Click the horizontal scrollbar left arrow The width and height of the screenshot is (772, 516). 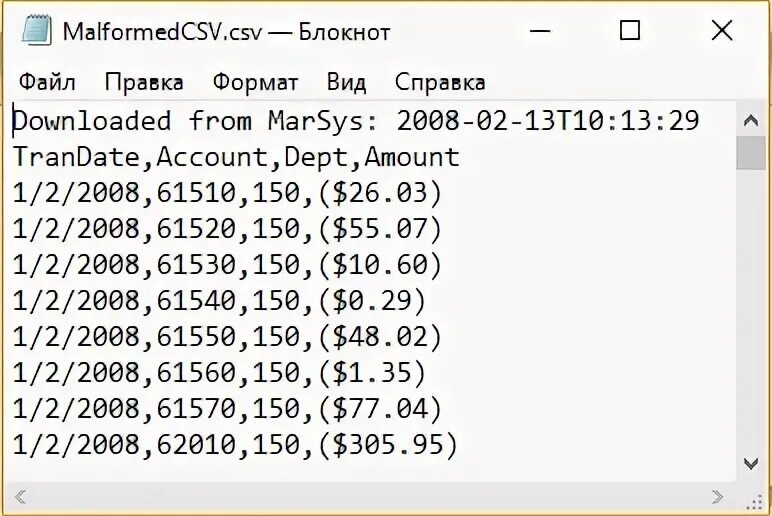click(x=21, y=496)
